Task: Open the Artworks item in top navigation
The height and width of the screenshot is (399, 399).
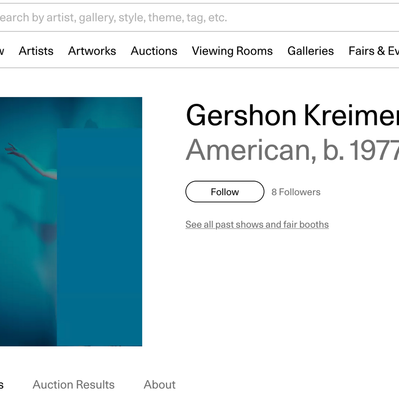Action: (x=92, y=51)
